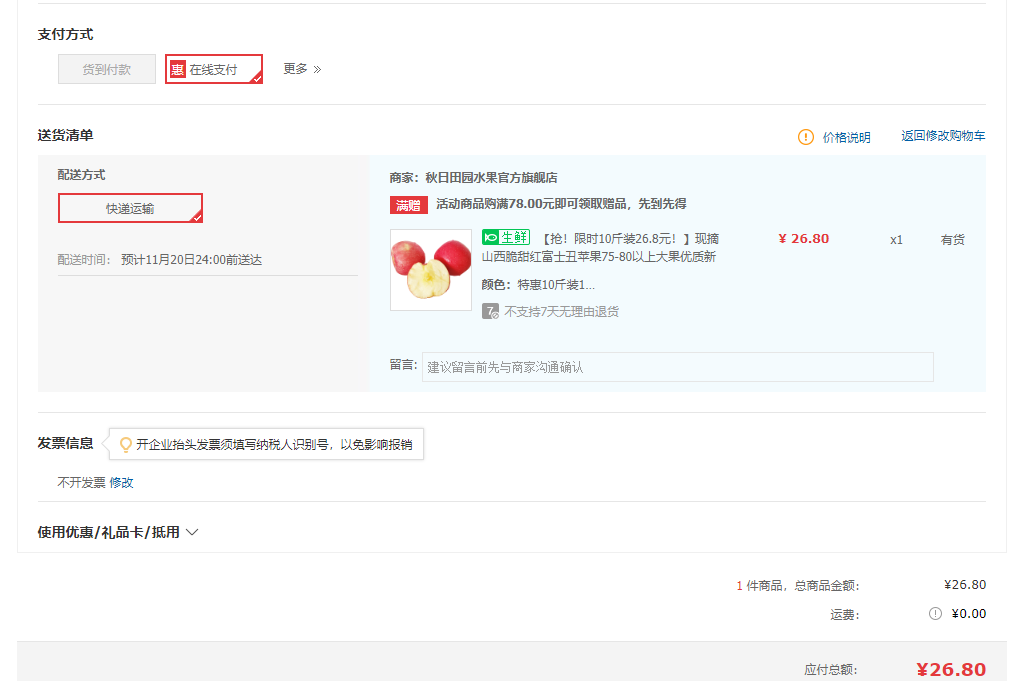
Task: Click the item price ¥ 26.80
Action: pyautogui.click(x=804, y=239)
